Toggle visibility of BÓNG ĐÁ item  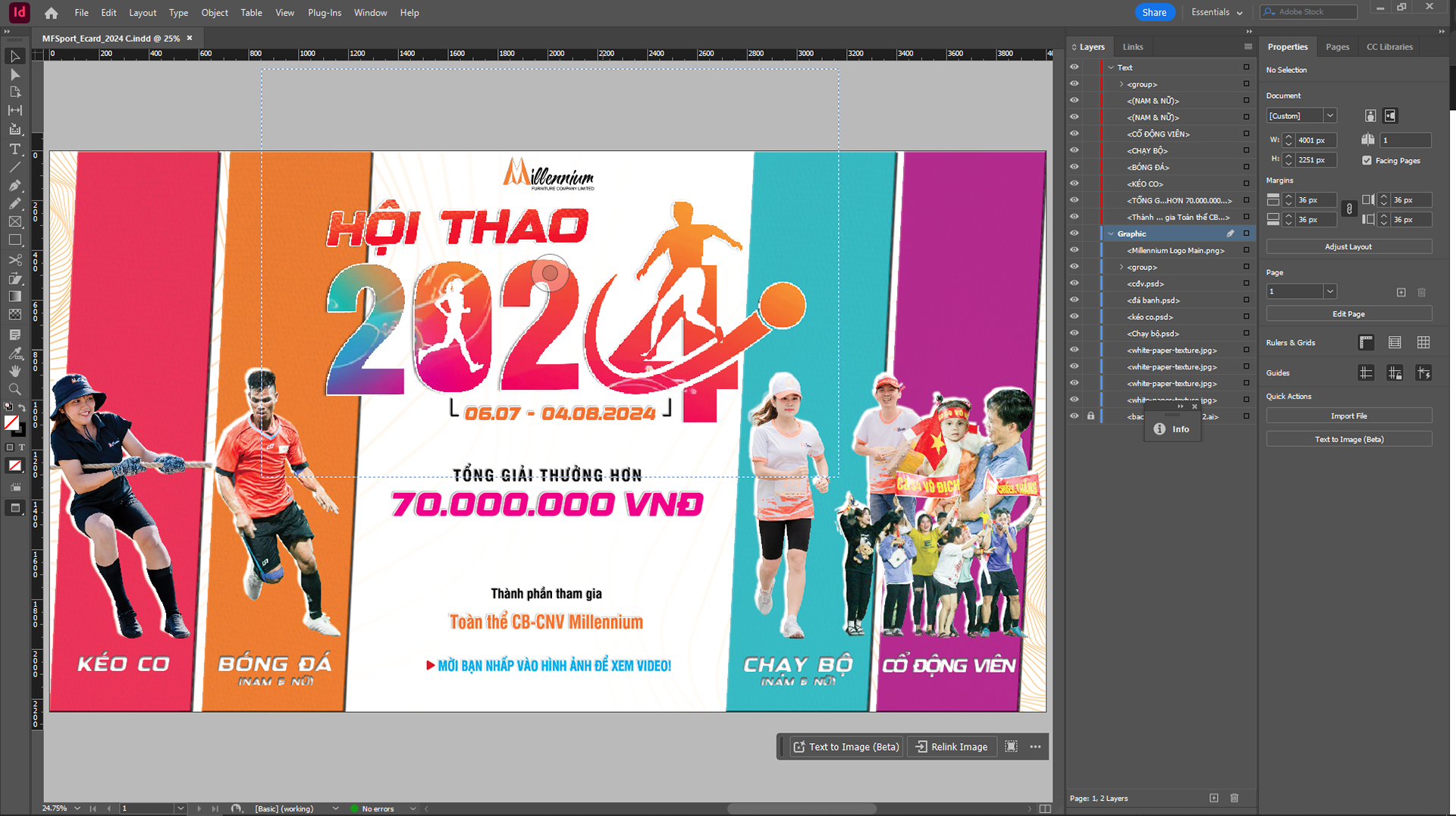pos(1075,167)
